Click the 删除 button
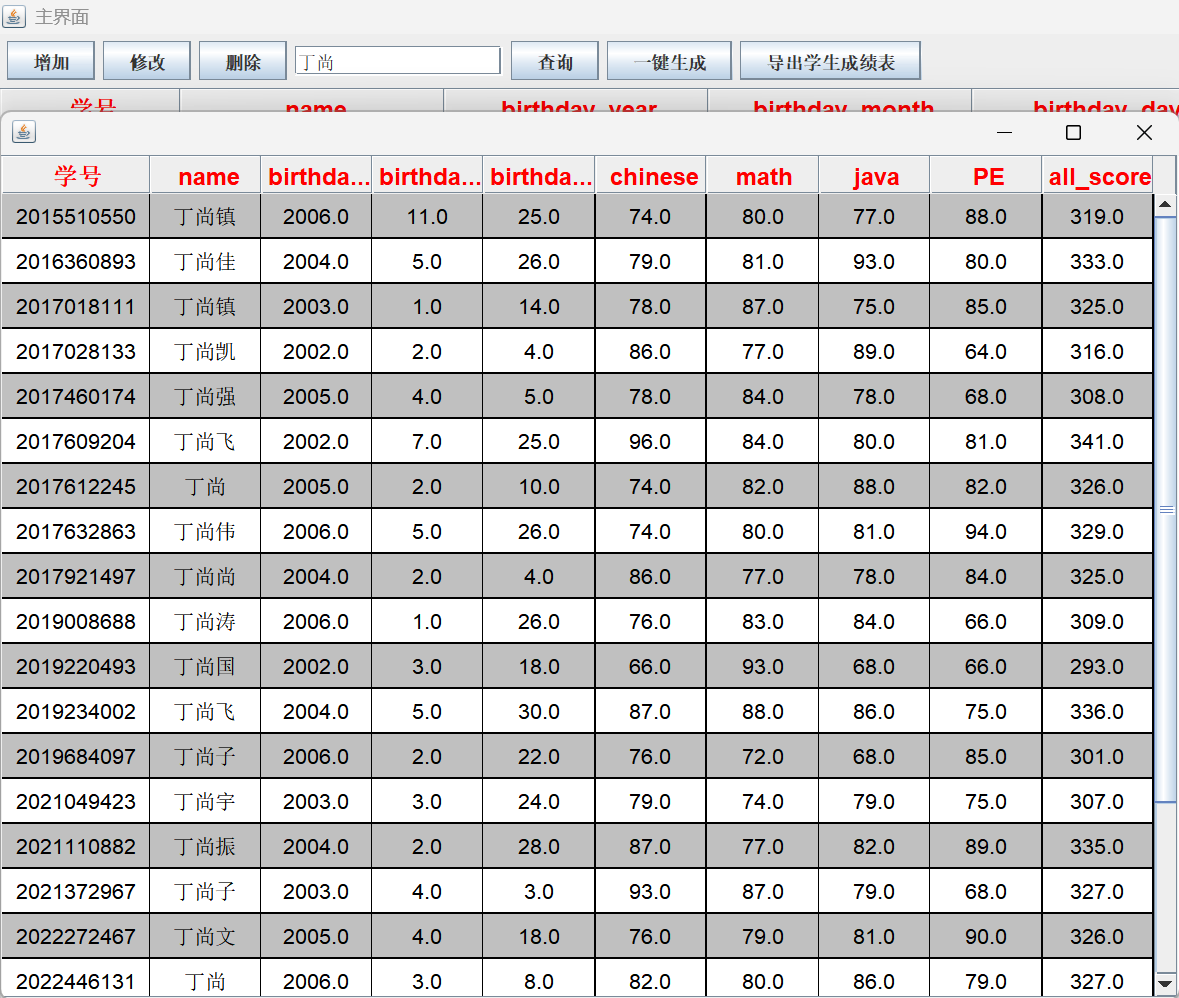This screenshot has height=998, width=1179. coord(243,62)
